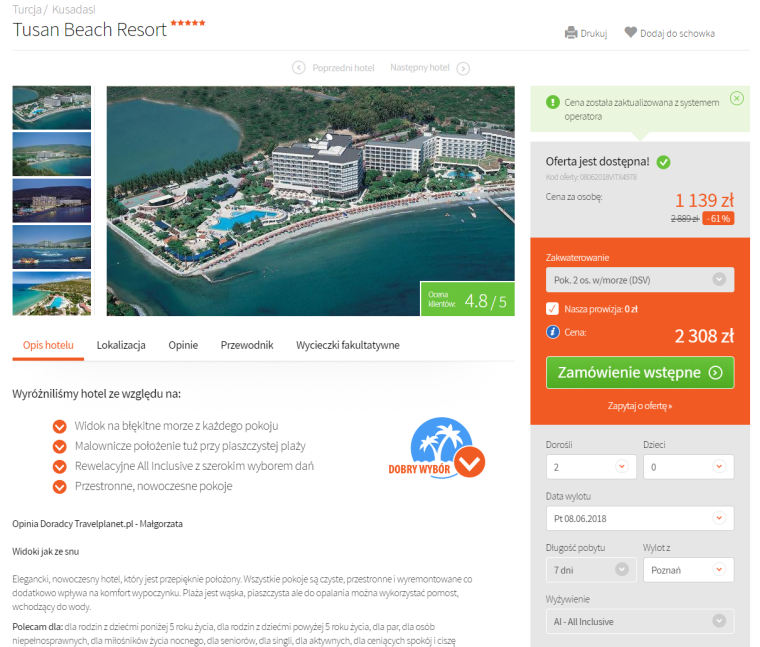Click the Kusadasi breadcrumb link
Image resolution: width=760 pixels, height=647 pixels.
(74, 9)
